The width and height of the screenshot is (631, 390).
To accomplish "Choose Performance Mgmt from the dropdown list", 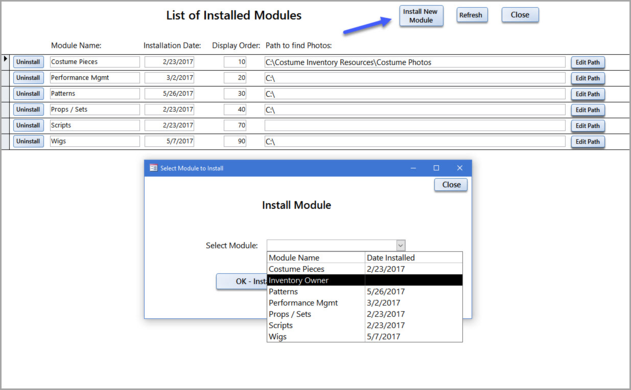I will pyautogui.click(x=365, y=303).
